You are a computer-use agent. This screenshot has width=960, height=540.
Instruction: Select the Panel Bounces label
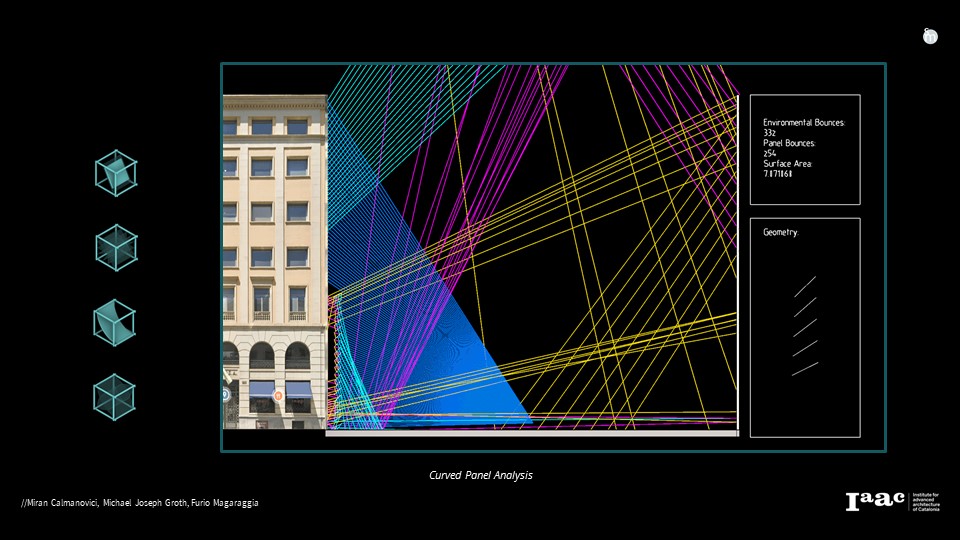pyautogui.click(x=789, y=143)
